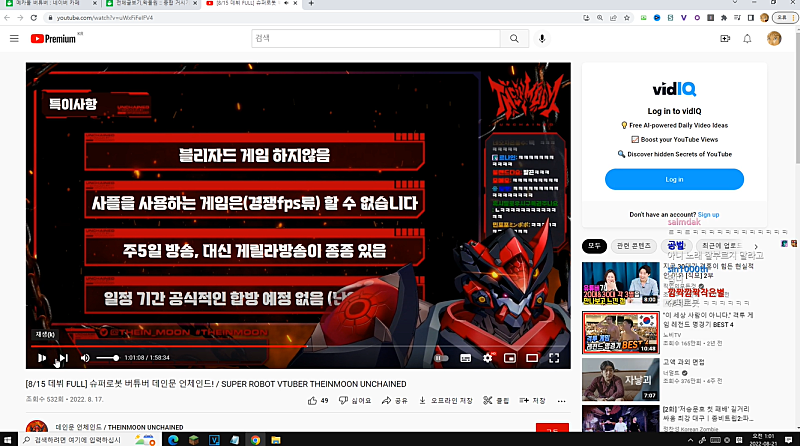
Task: Follow the vidIQ Sign up link
Action: click(708, 215)
